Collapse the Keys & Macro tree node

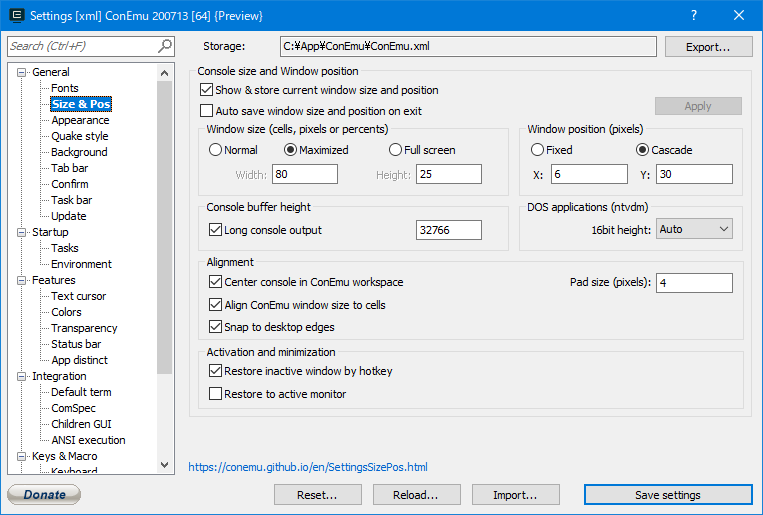coord(21,457)
